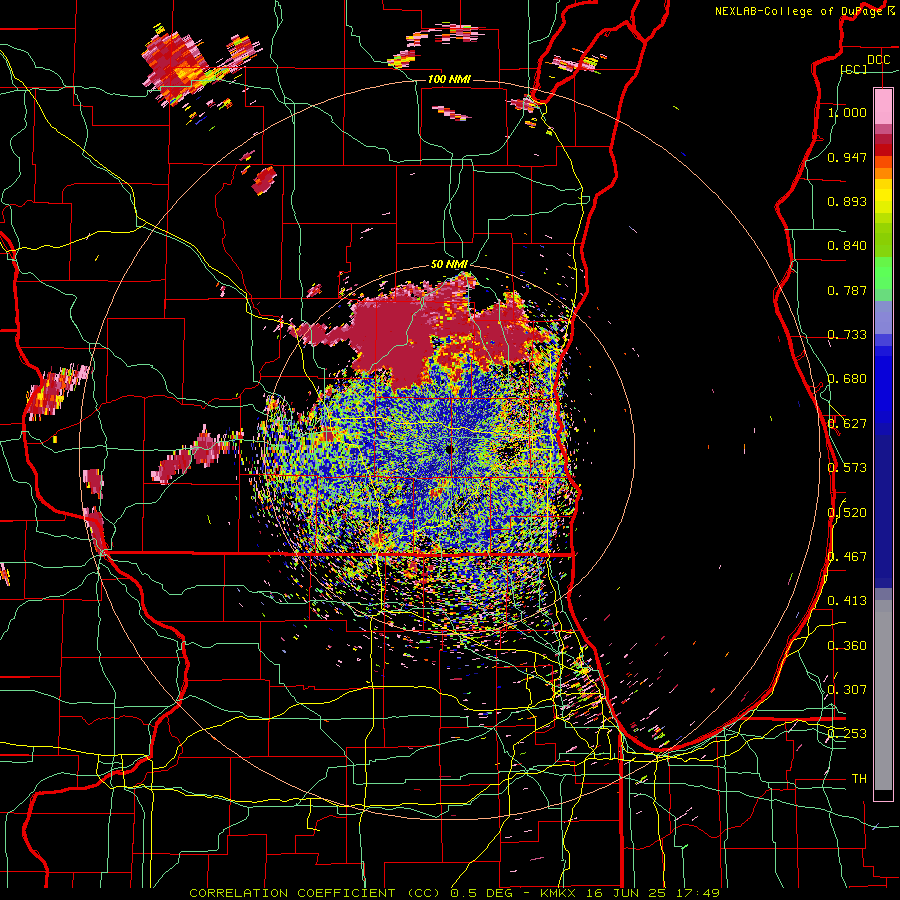This screenshot has width=900, height=900.
Task: Click the 0.787 colorbar value
Action: point(847,290)
